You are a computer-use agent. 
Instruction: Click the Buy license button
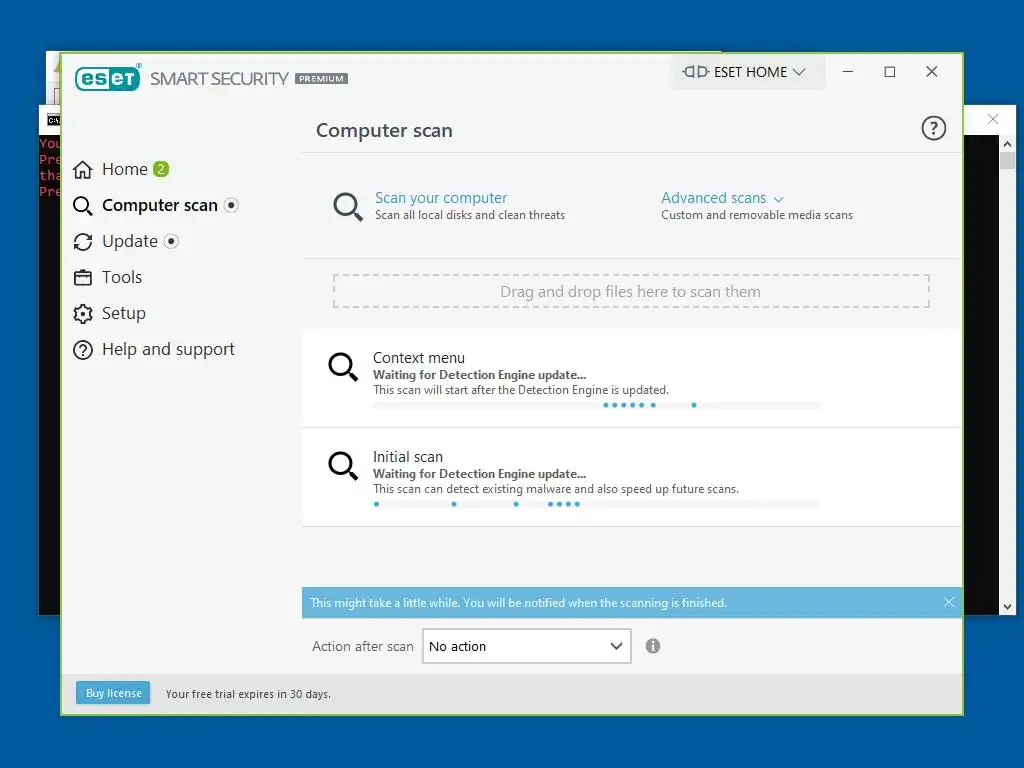click(113, 693)
